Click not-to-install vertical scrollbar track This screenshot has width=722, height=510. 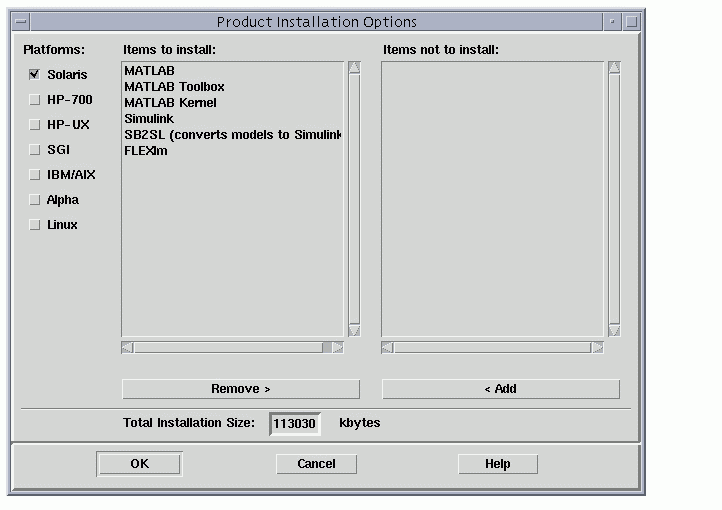coord(614,199)
